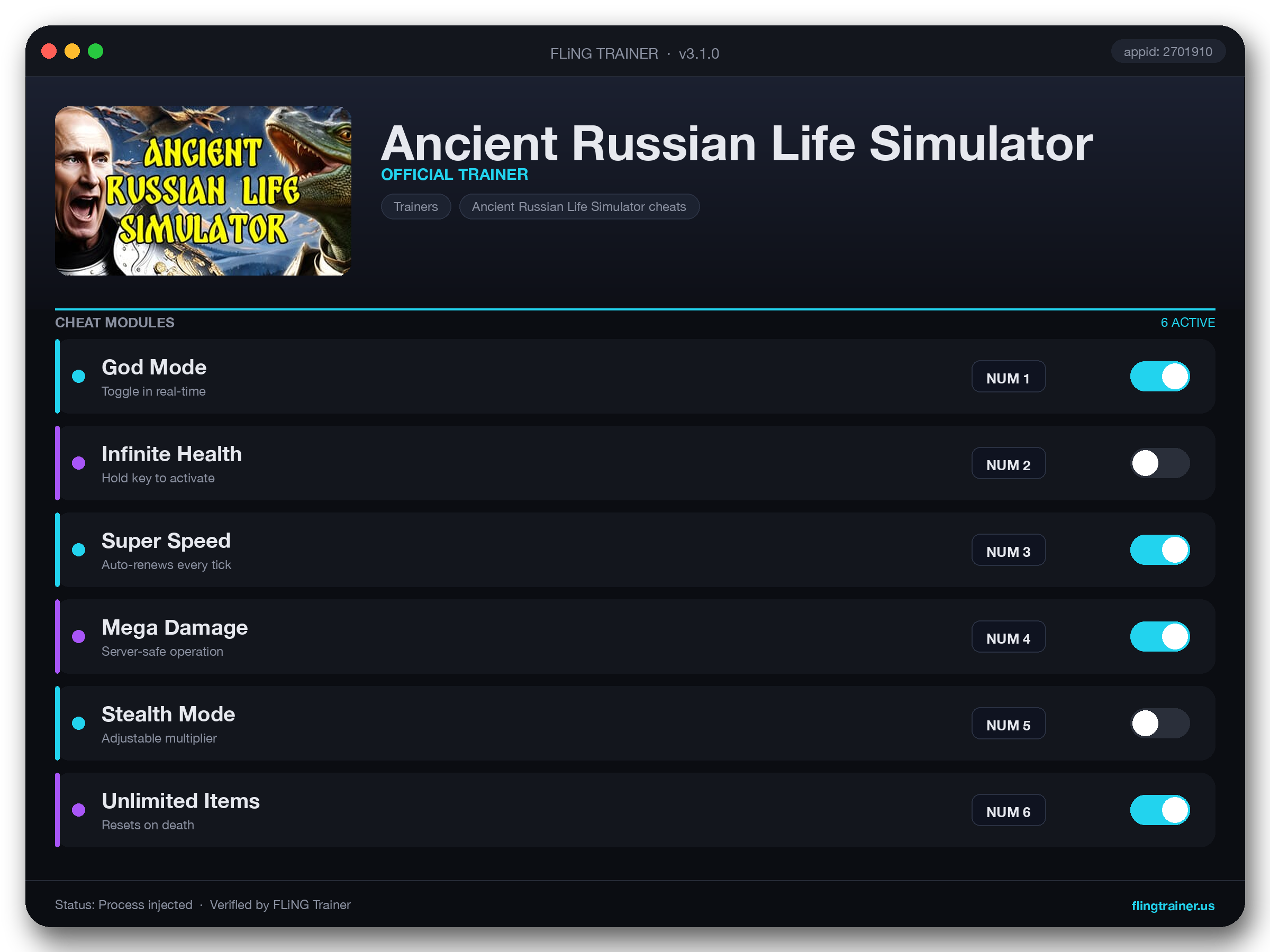Click the cyan dot beside Super Speed
The width and height of the screenshot is (1270, 952).
pyautogui.click(x=79, y=550)
